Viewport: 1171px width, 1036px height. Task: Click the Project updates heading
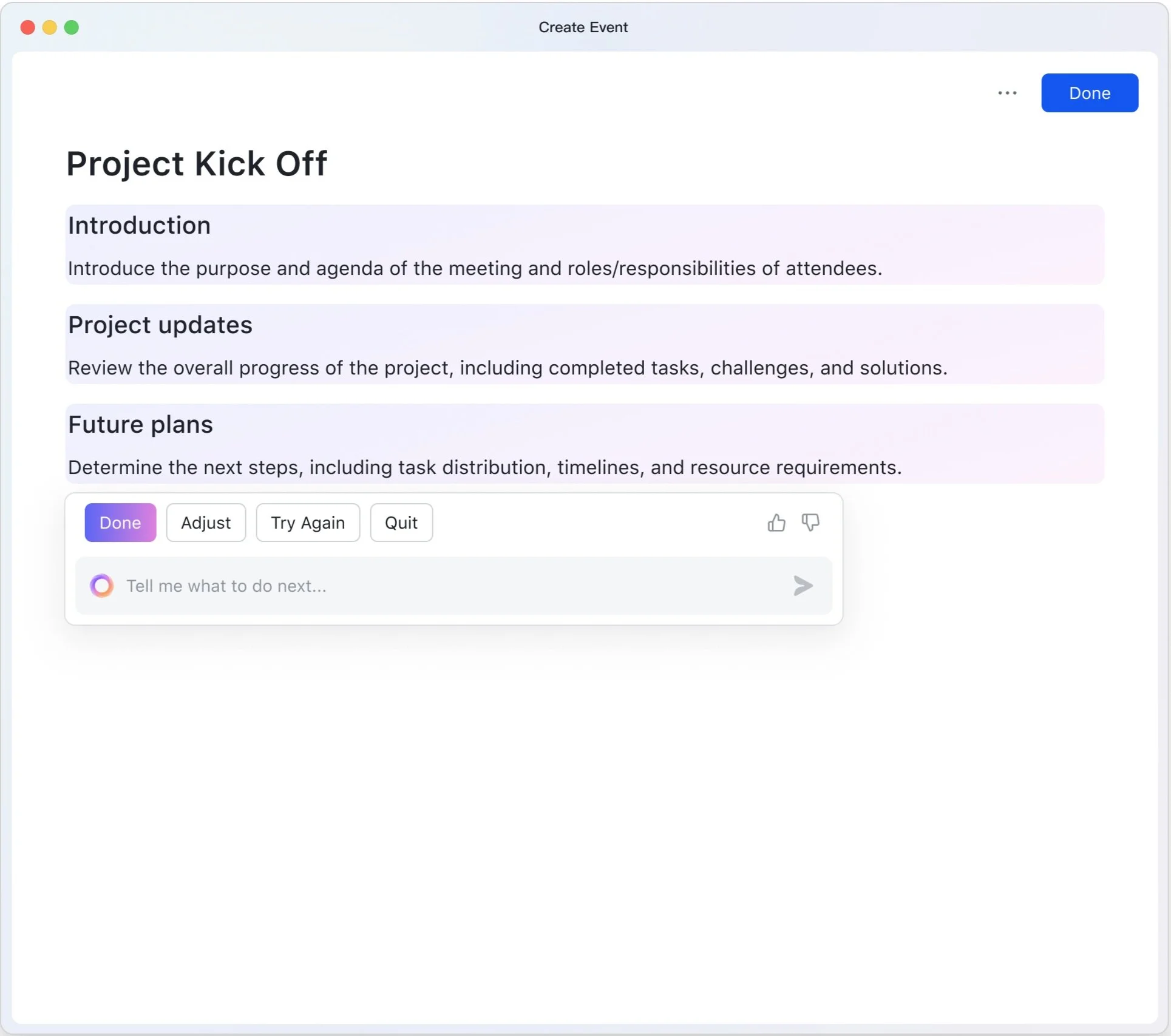click(160, 325)
